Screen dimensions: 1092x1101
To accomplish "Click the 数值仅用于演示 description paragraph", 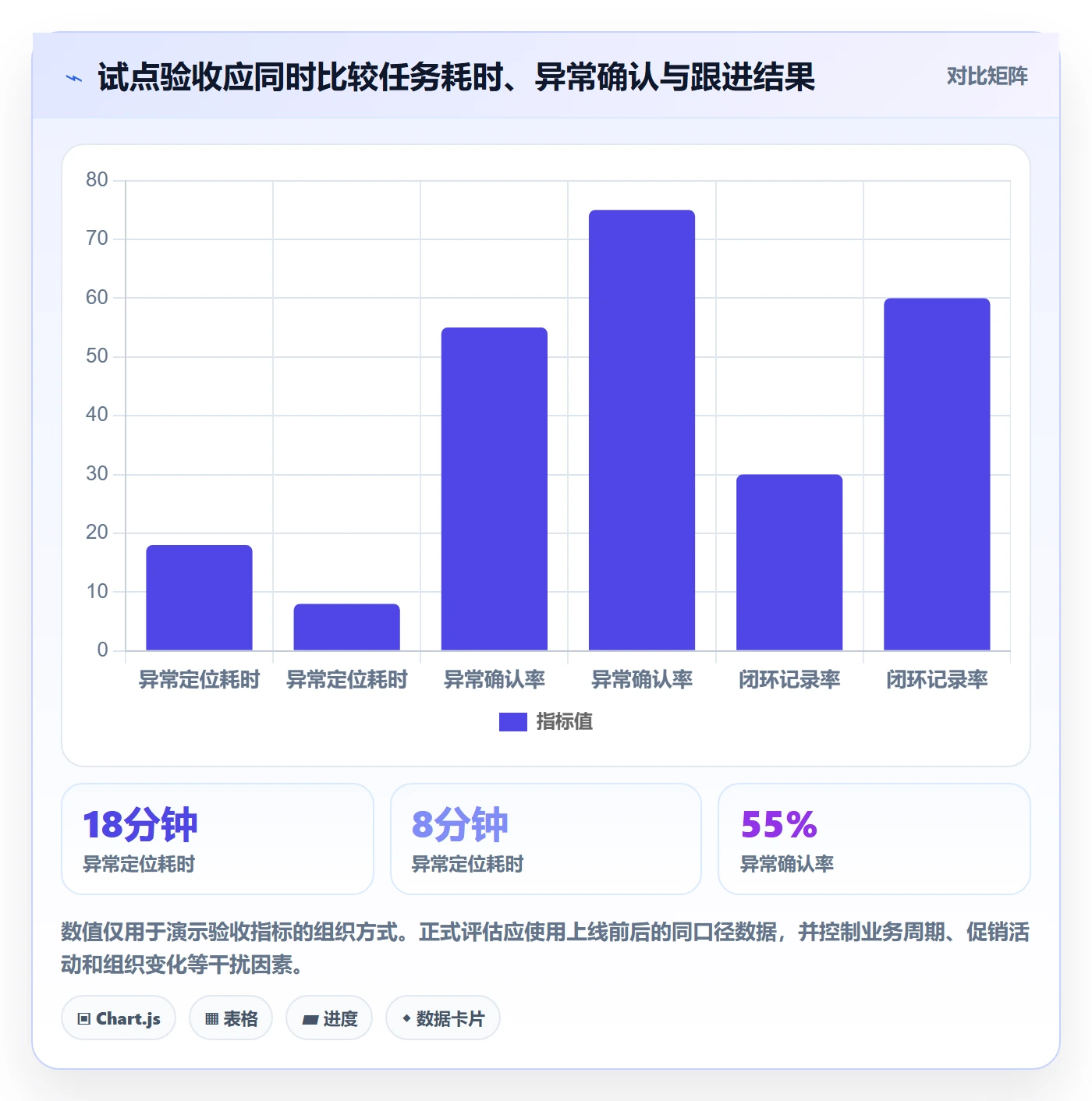I will point(545,948).
